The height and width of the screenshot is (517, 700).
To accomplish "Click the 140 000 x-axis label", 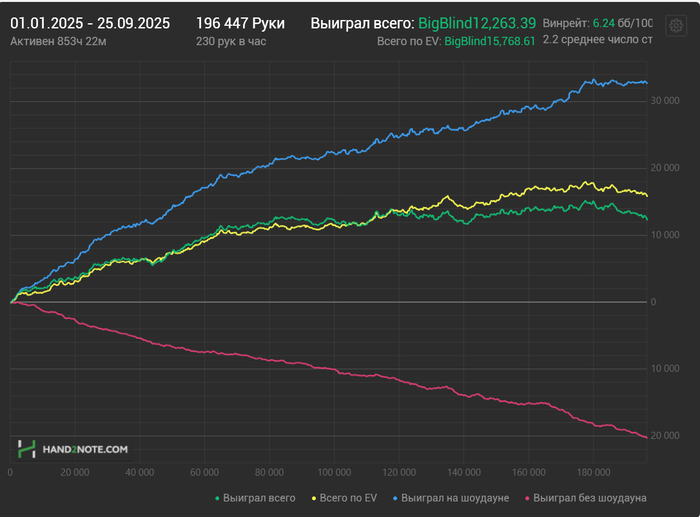I will point(464,472).
